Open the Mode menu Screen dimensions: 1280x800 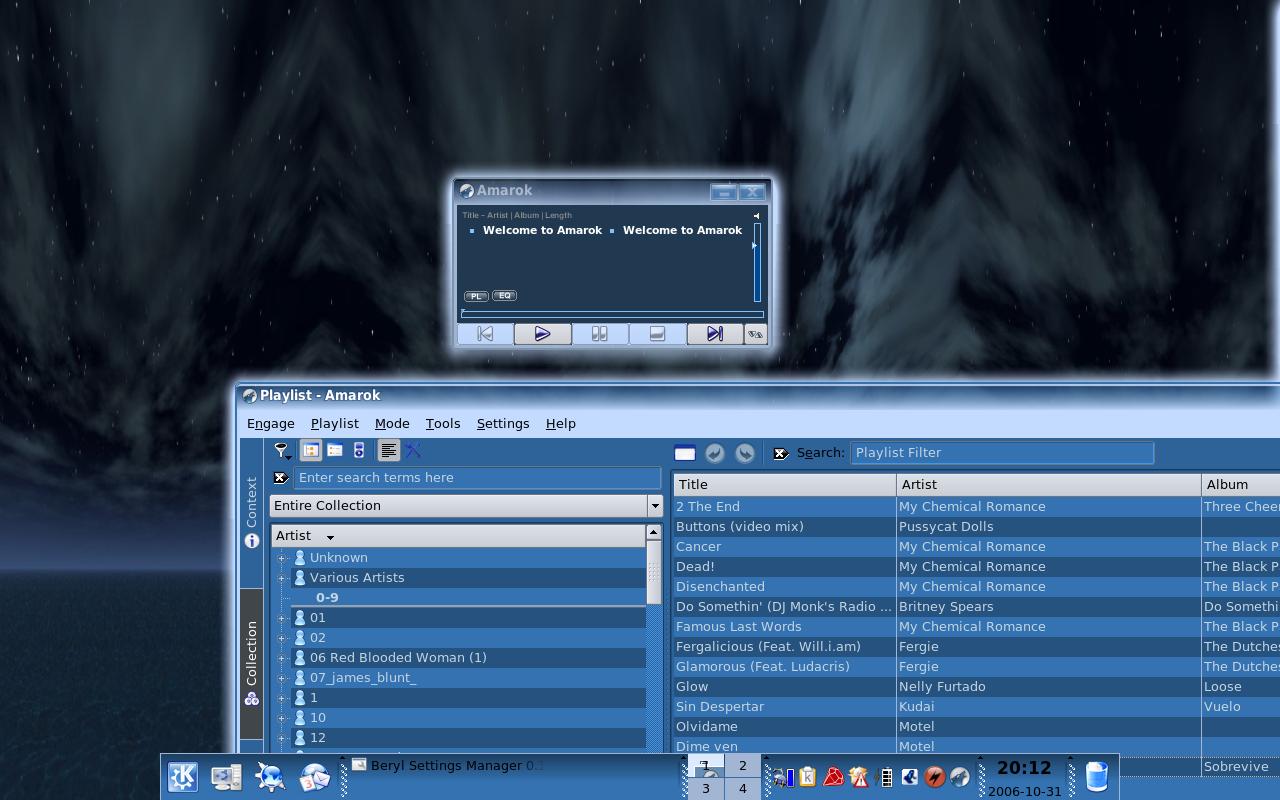(x=392, y=424)
